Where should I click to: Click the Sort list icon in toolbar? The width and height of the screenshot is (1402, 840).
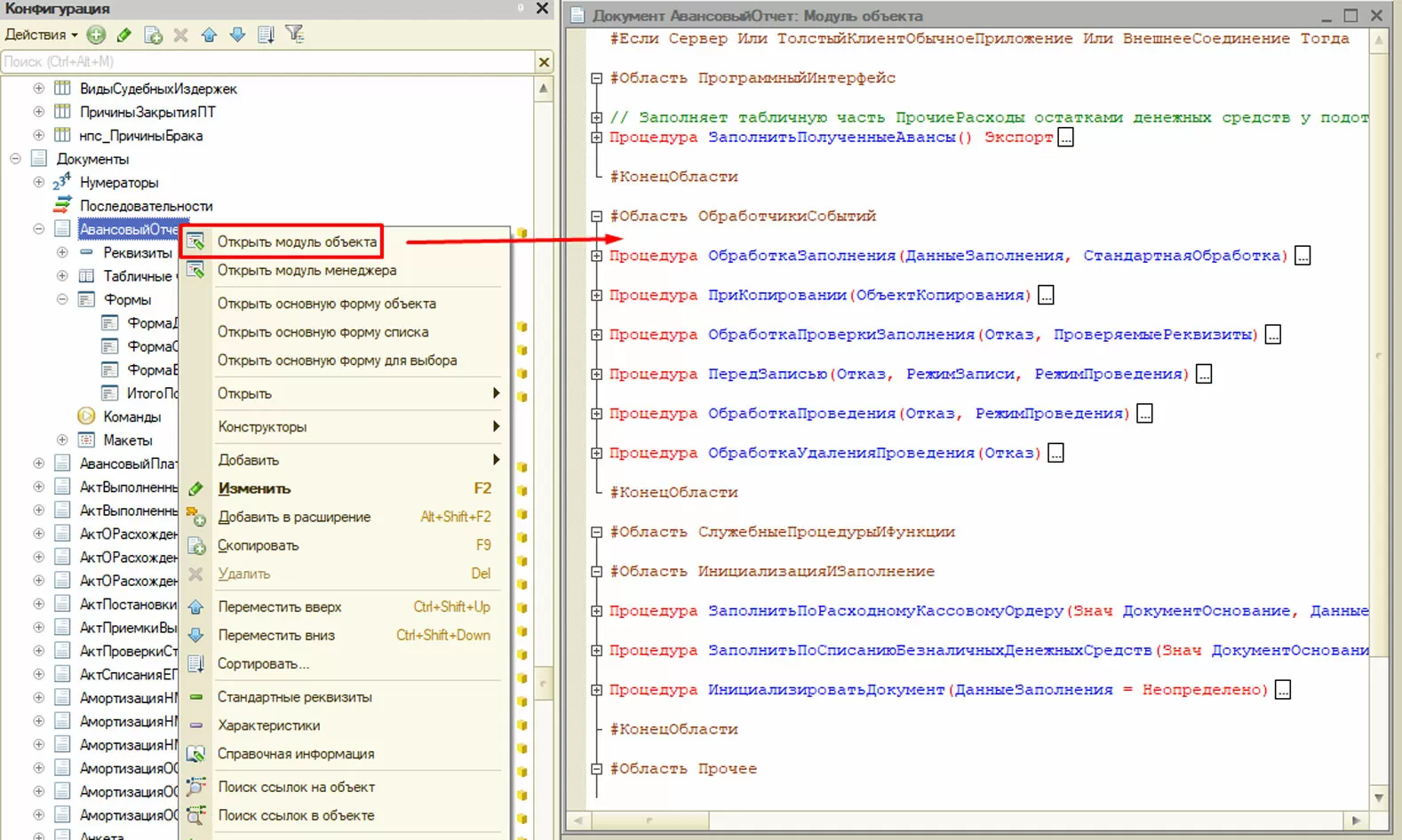coord(266,35)
